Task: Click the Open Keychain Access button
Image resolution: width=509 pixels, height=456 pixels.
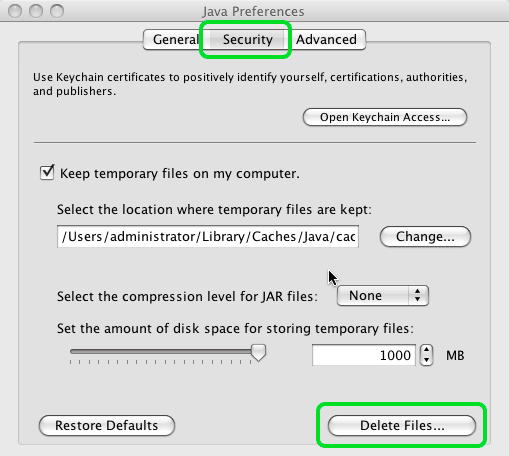Action: 385,117
